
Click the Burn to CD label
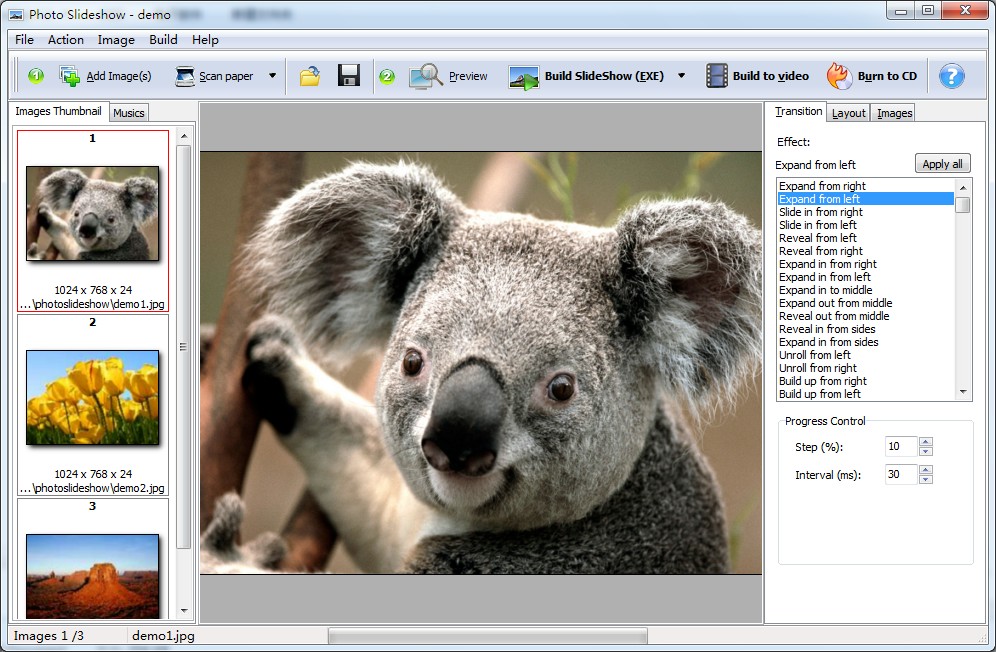(887, 76)
